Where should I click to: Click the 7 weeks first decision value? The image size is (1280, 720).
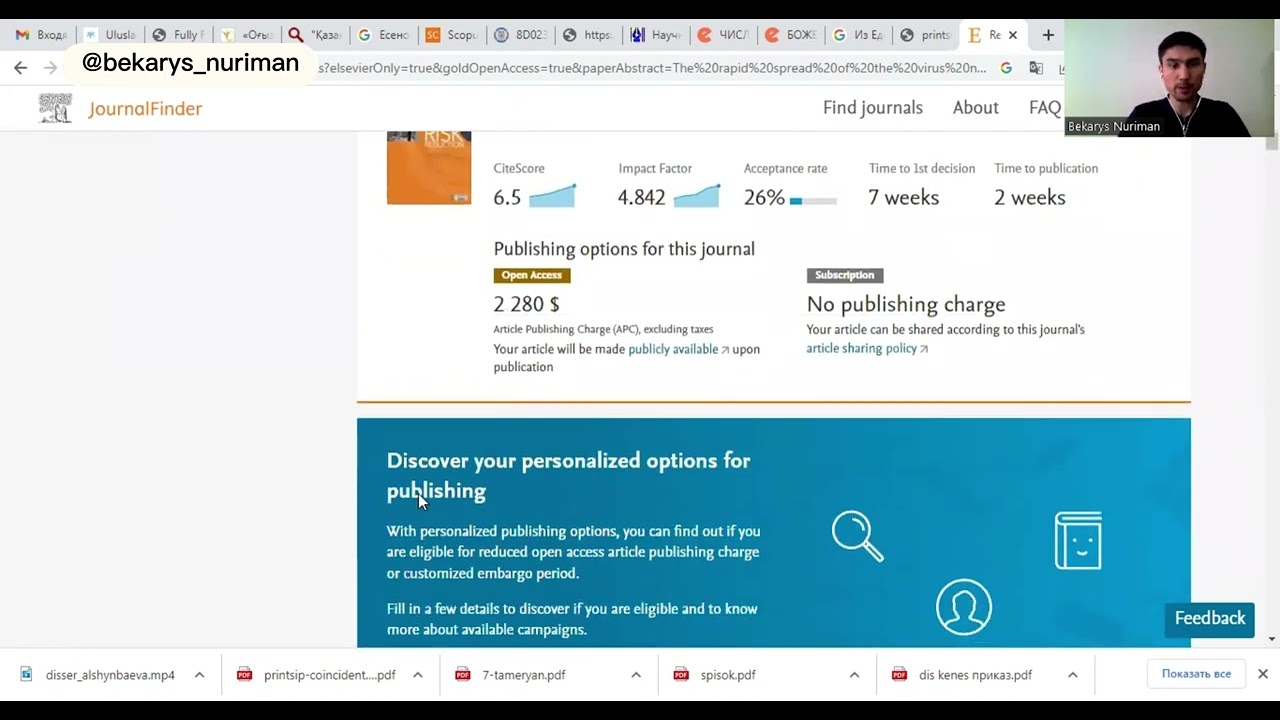click(904, 197)
